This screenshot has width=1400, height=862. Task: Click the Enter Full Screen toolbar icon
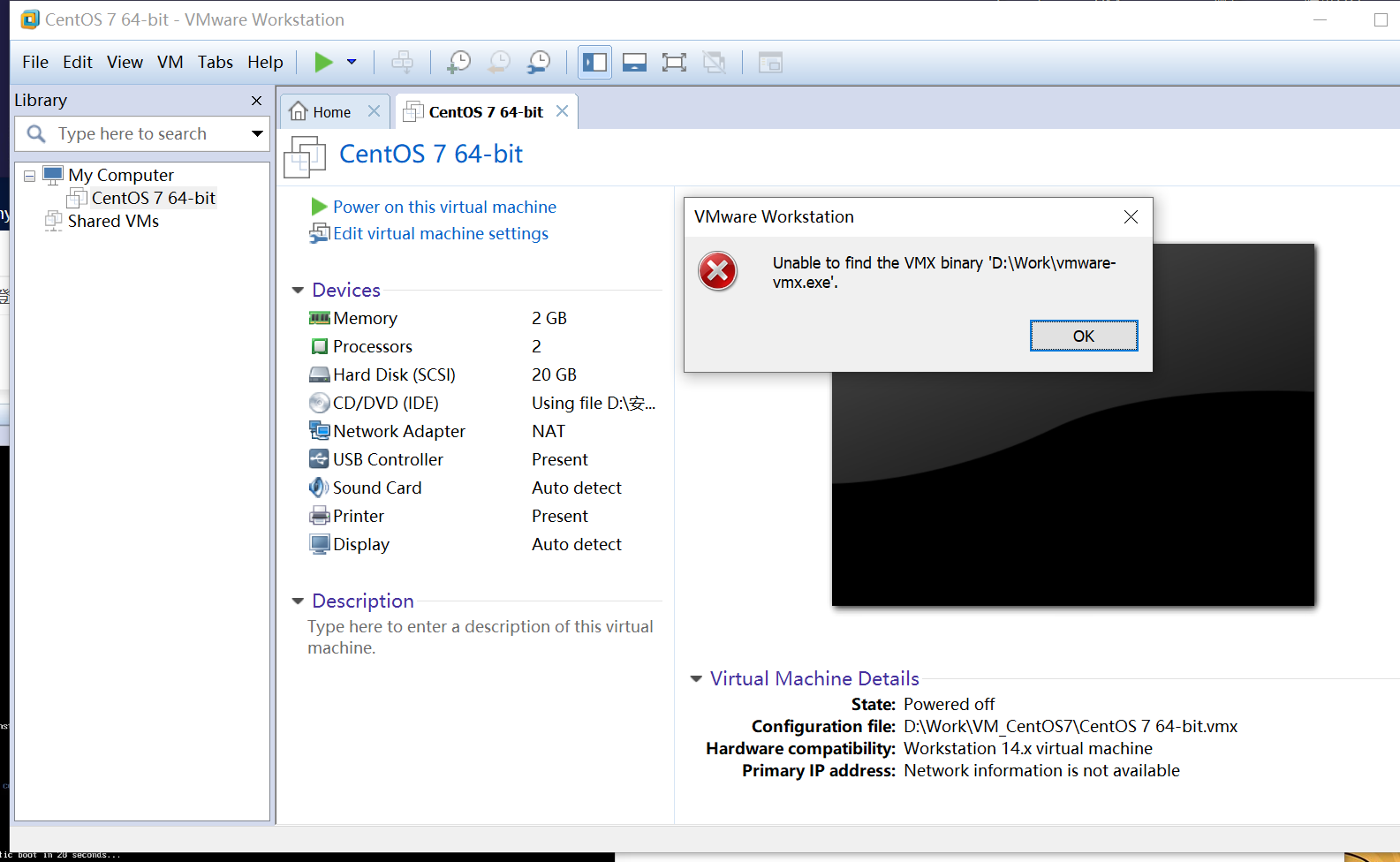pyautogui.click(x=674, y=62)
